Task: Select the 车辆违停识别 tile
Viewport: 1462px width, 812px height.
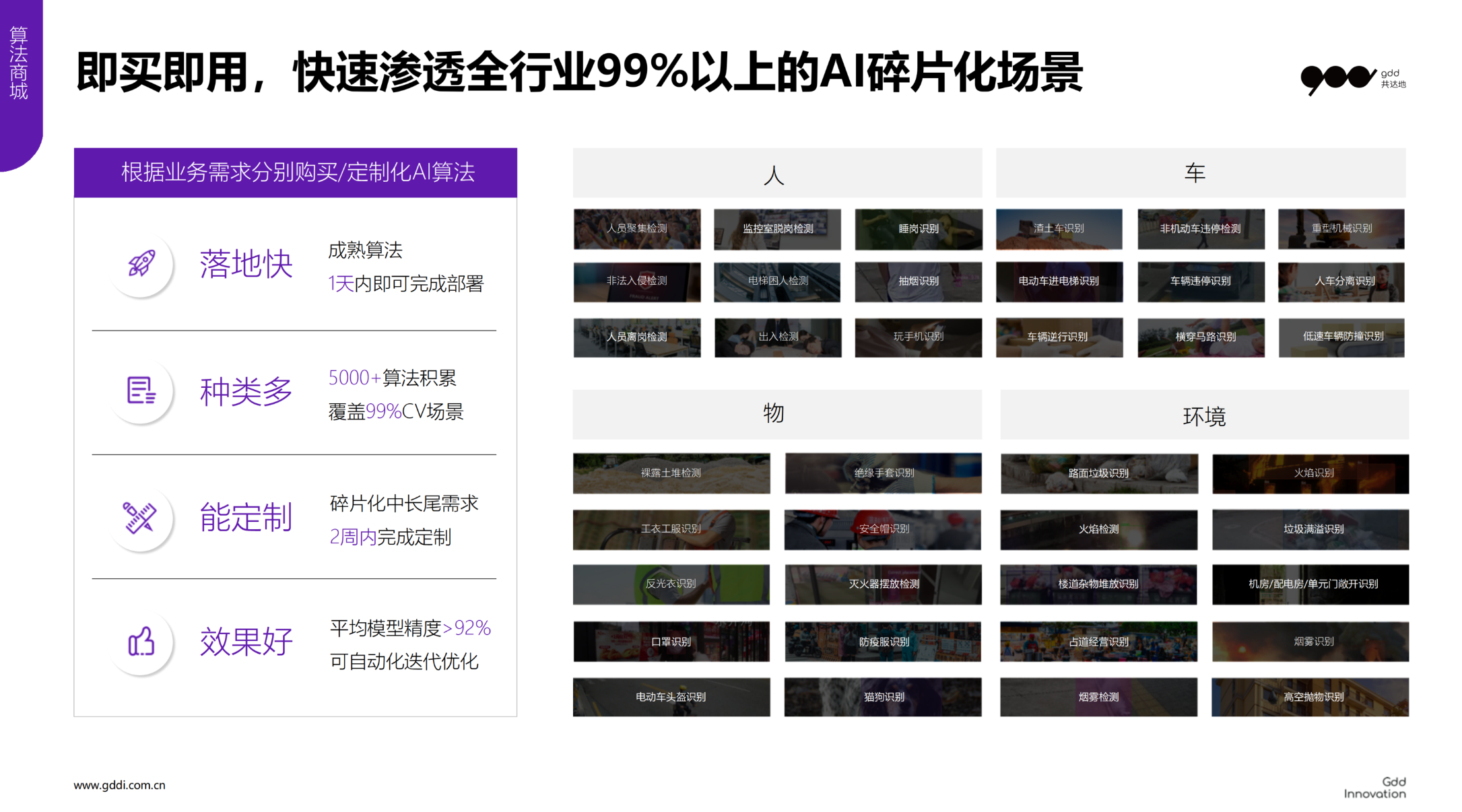Action: (1201, 281)
